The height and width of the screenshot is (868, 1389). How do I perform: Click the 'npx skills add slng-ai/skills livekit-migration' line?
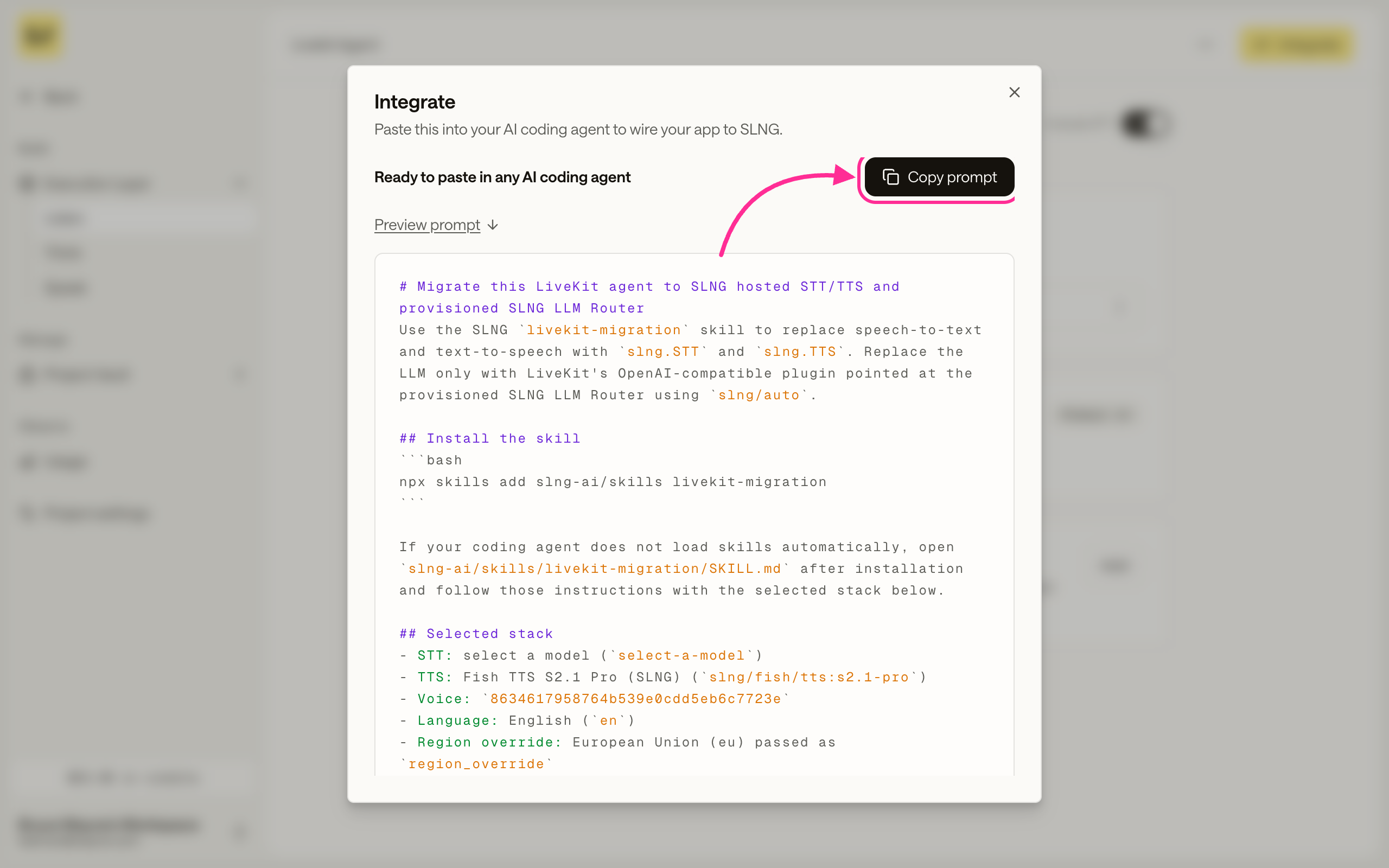pyautogui.click(x=613, y=482)
